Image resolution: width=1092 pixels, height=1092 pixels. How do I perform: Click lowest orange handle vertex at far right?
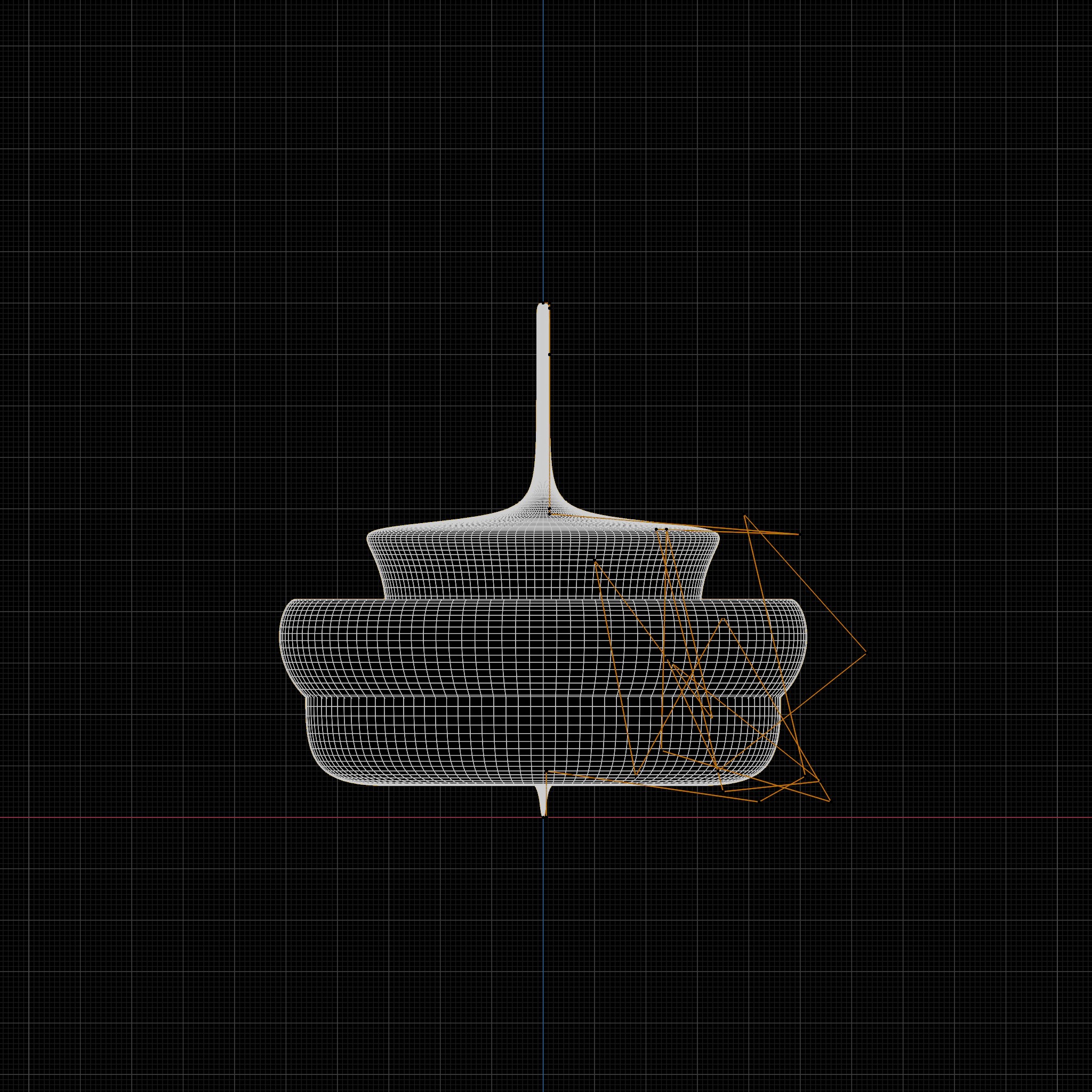pos(829,801)
